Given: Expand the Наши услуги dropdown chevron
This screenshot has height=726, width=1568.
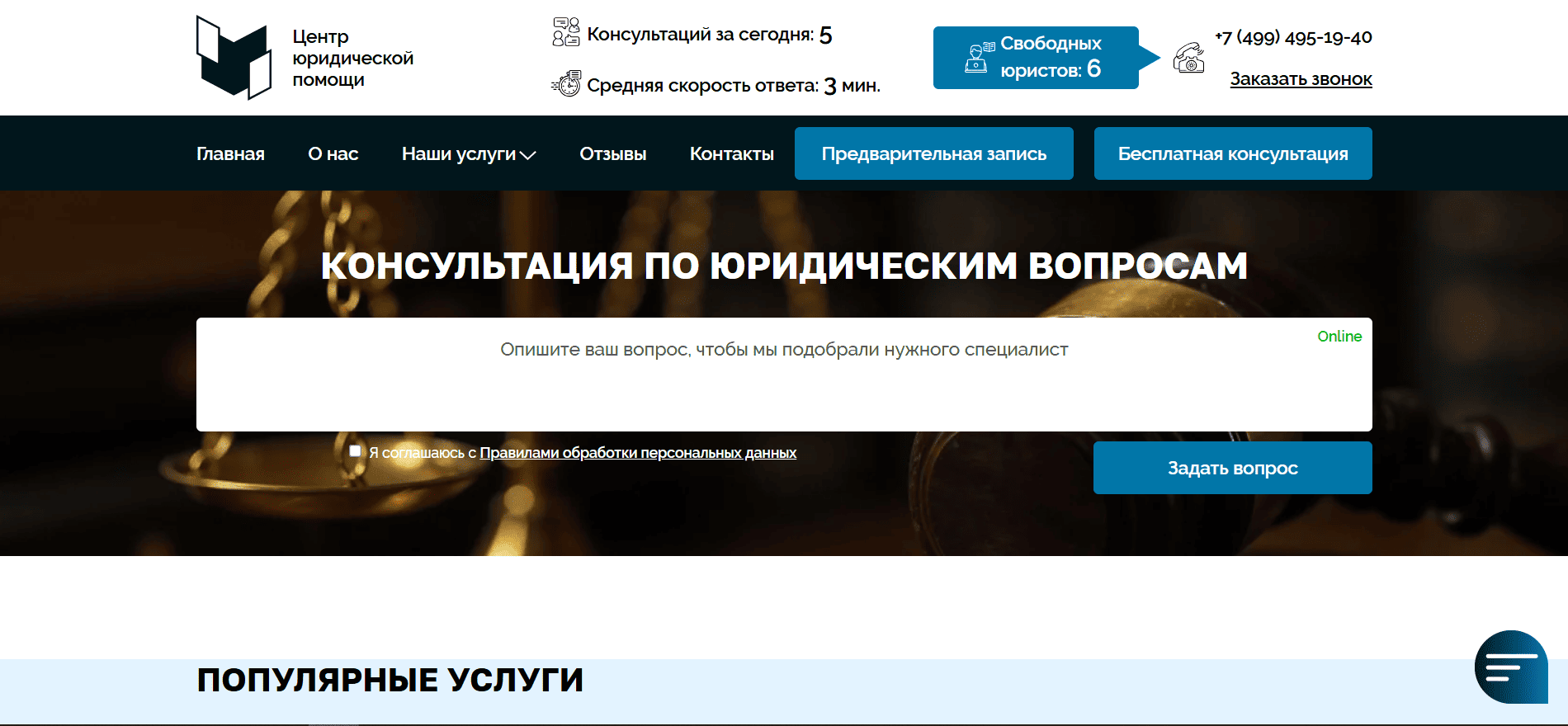Looking at the screenshot, I should click(x=527, y=155).
